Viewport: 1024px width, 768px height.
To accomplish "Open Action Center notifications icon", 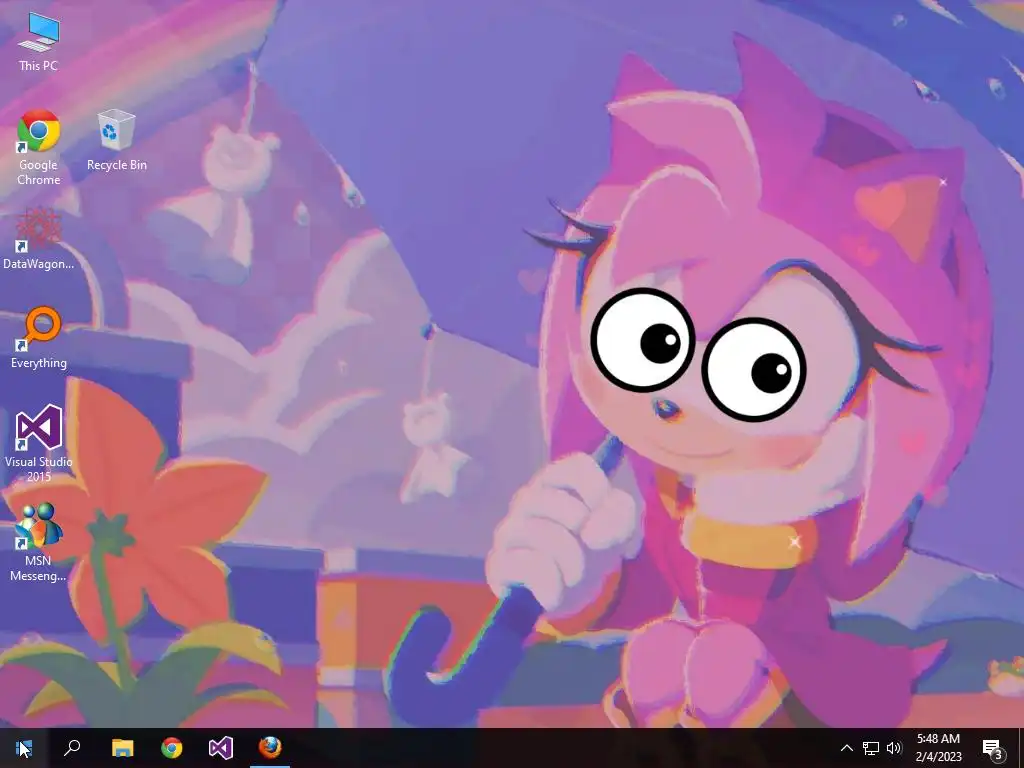I will point(992,748).
